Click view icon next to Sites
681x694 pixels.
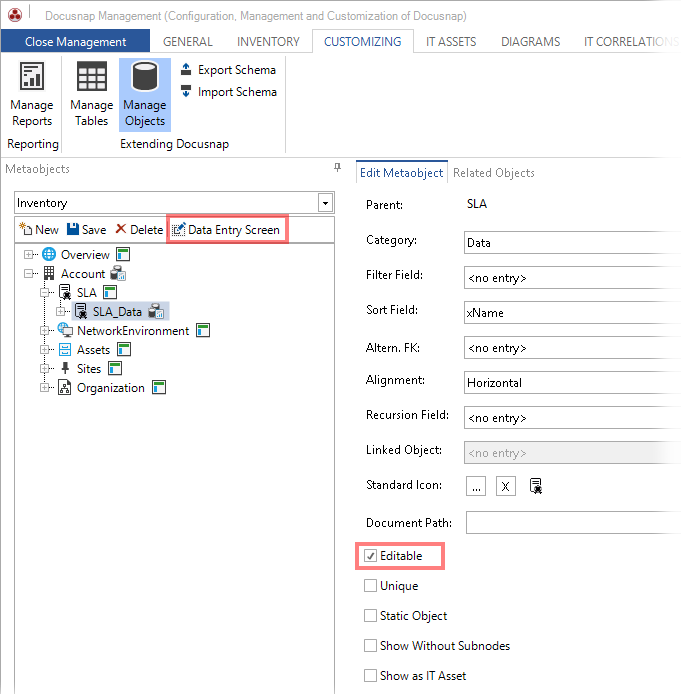[115, 368]
